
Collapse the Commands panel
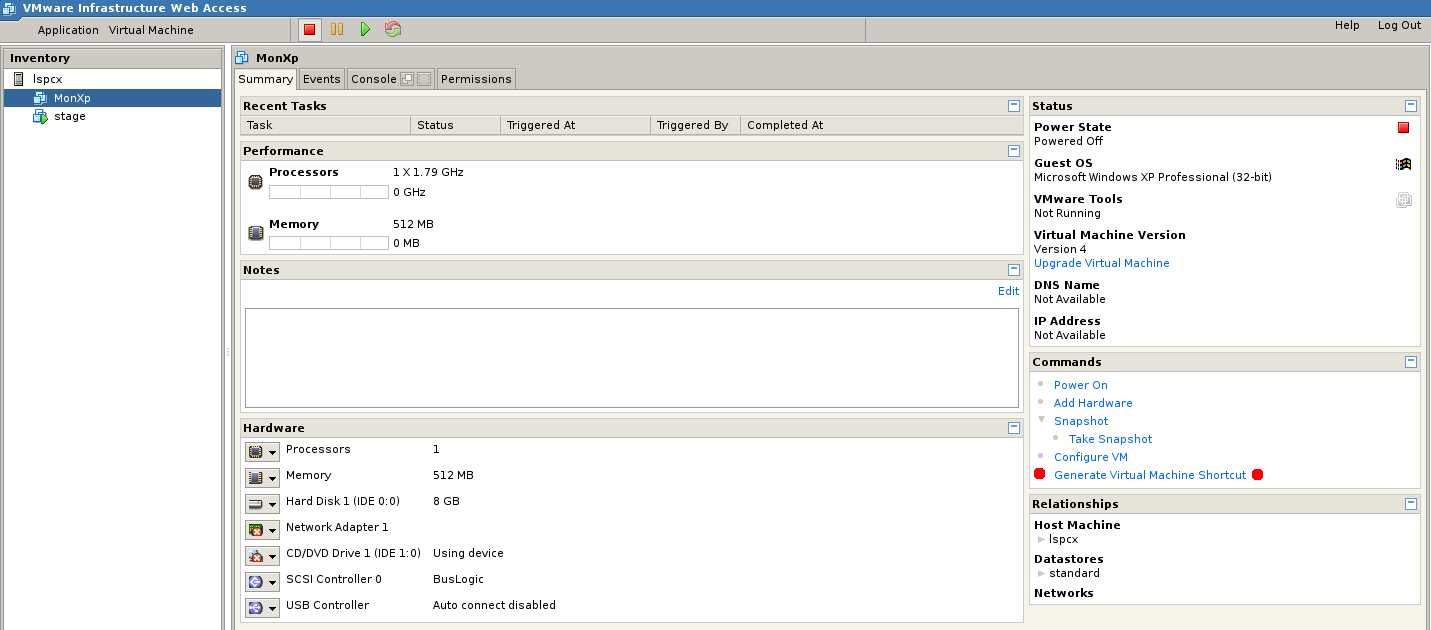tap(1411, 361)
